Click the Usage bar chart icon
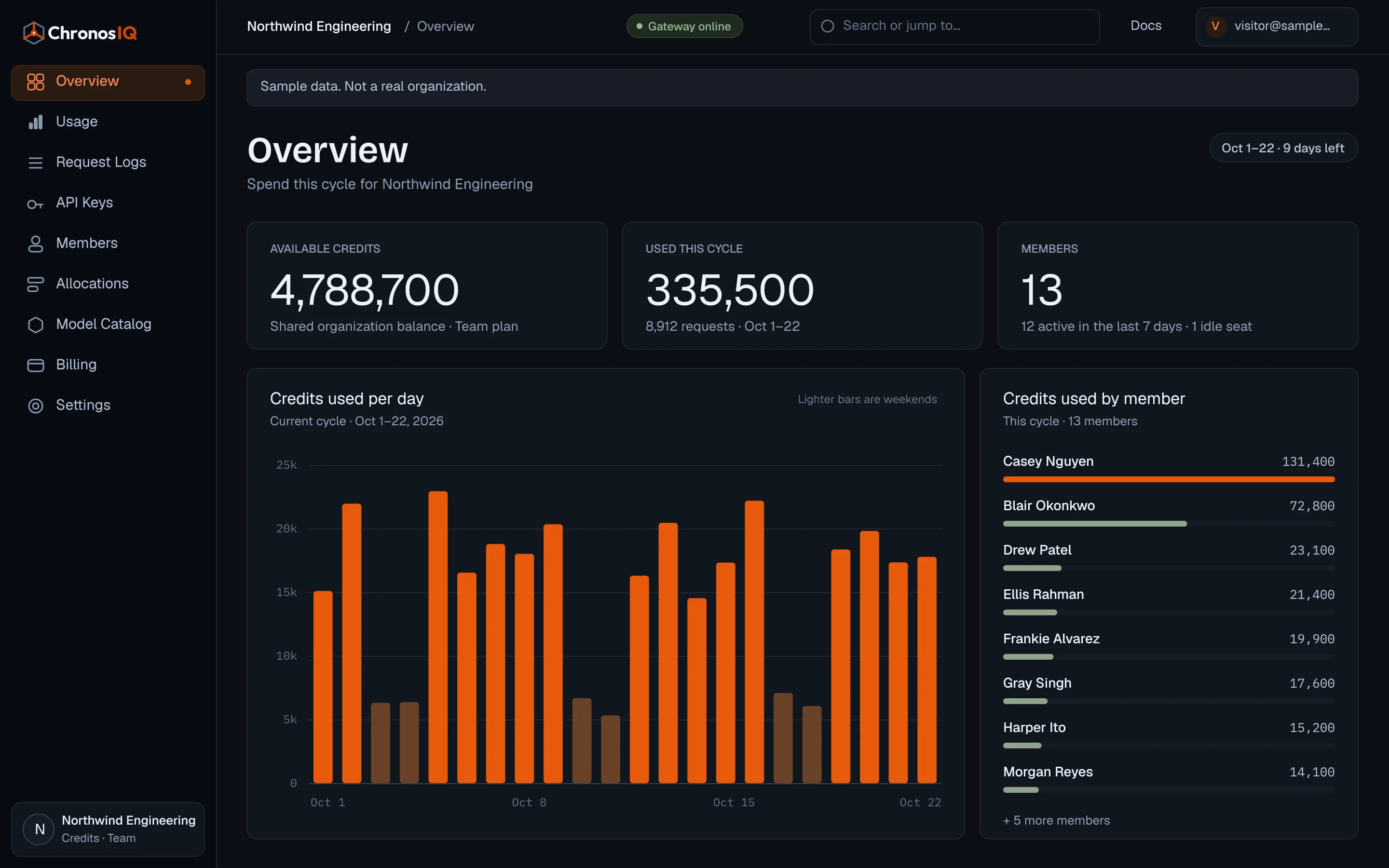This screenshot has height=868, width=1389. click(x=36, y=122)
